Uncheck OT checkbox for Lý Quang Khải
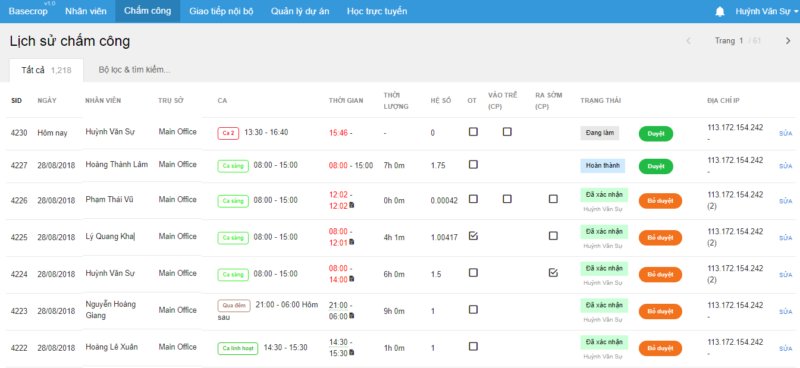The image size is (800, 368). tap(473, 236)
